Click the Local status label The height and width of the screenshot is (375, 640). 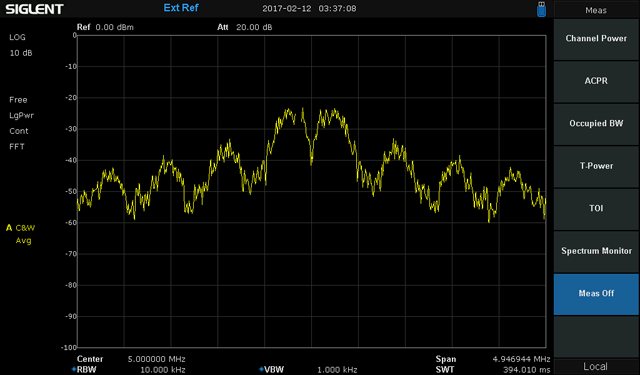tap(596, 366)
